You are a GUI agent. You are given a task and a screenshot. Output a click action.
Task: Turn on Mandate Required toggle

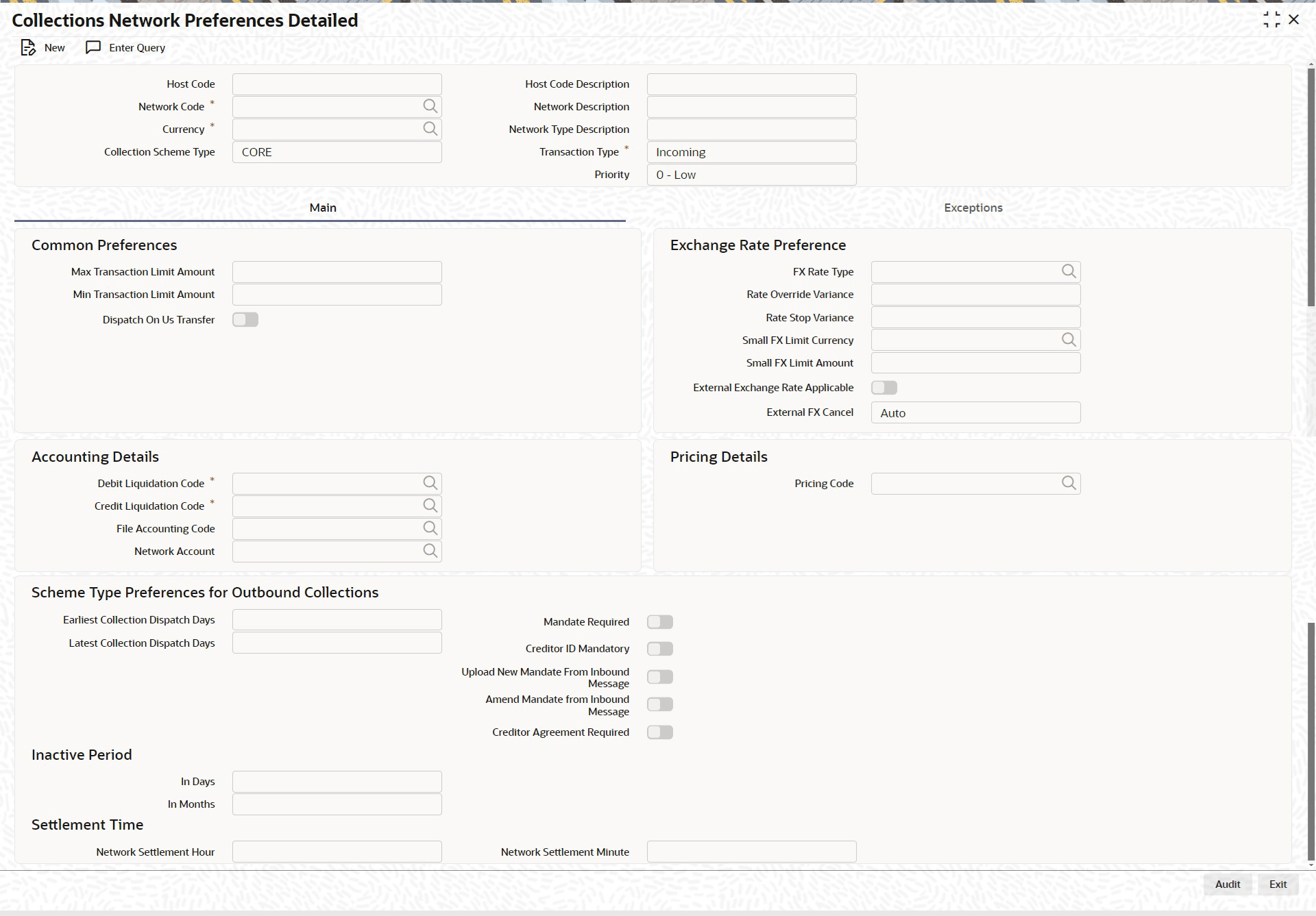coord(660,622)
